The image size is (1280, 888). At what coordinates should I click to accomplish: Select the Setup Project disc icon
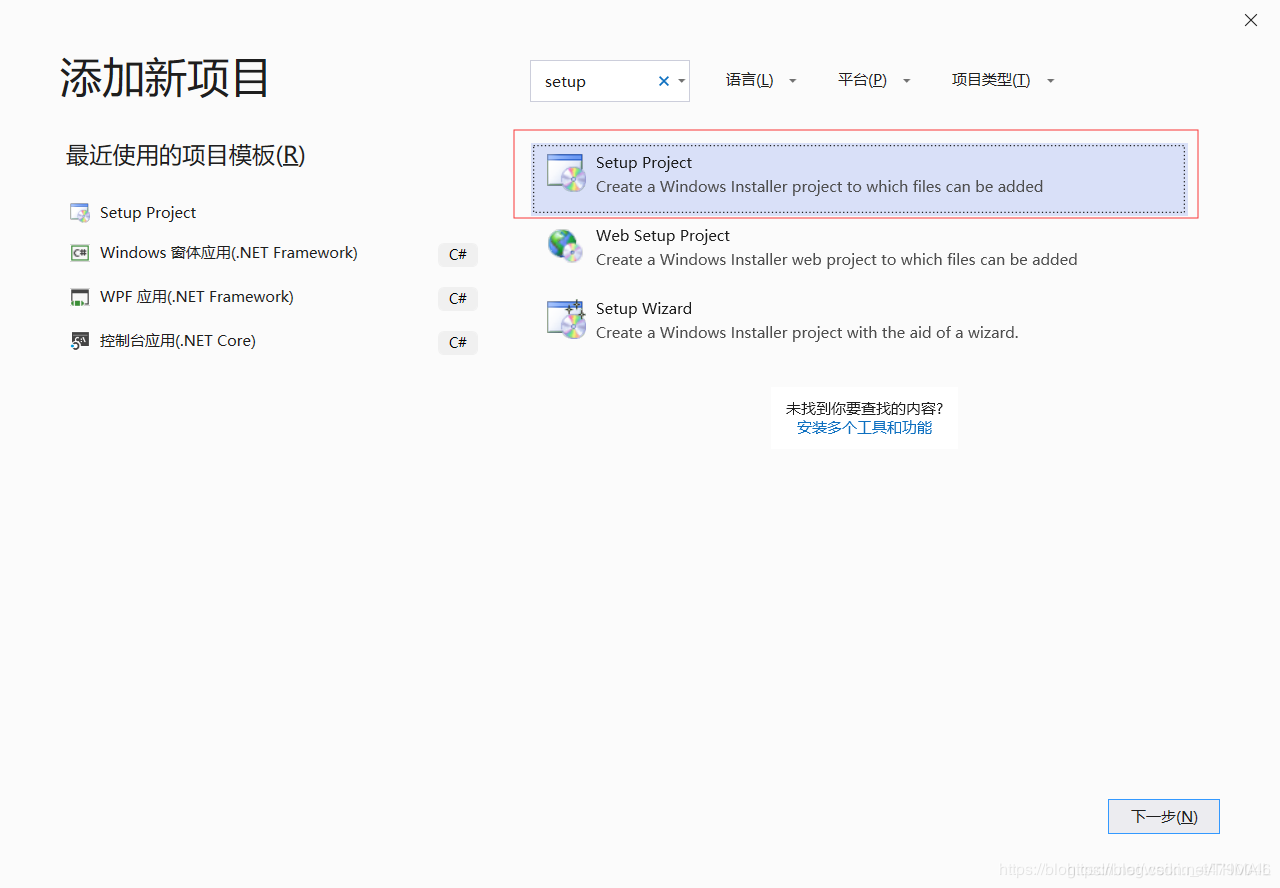pos(565,174)
